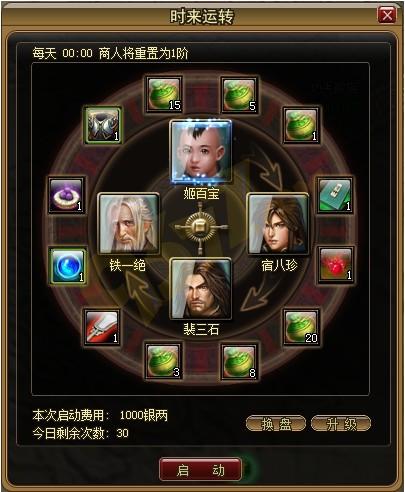Click the golden center wheel pointer
405x492 pixels.
(x=200, y=228)
